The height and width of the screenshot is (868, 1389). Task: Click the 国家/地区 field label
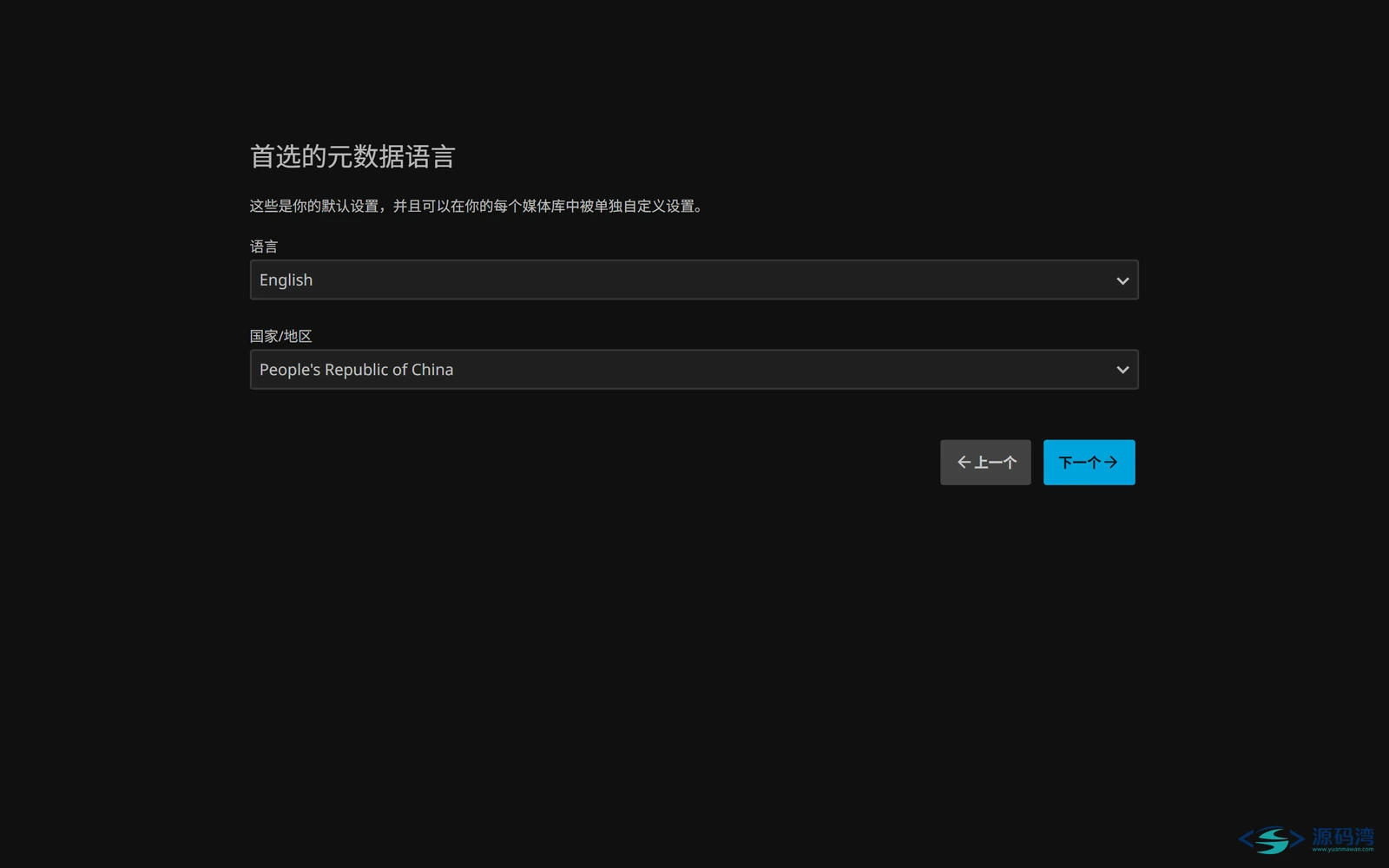280,336
